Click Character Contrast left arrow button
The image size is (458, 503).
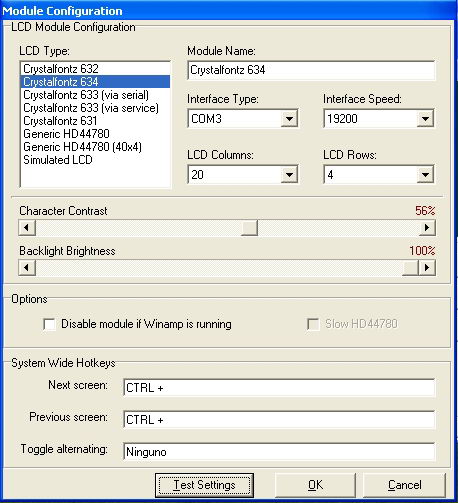(27, 228)
